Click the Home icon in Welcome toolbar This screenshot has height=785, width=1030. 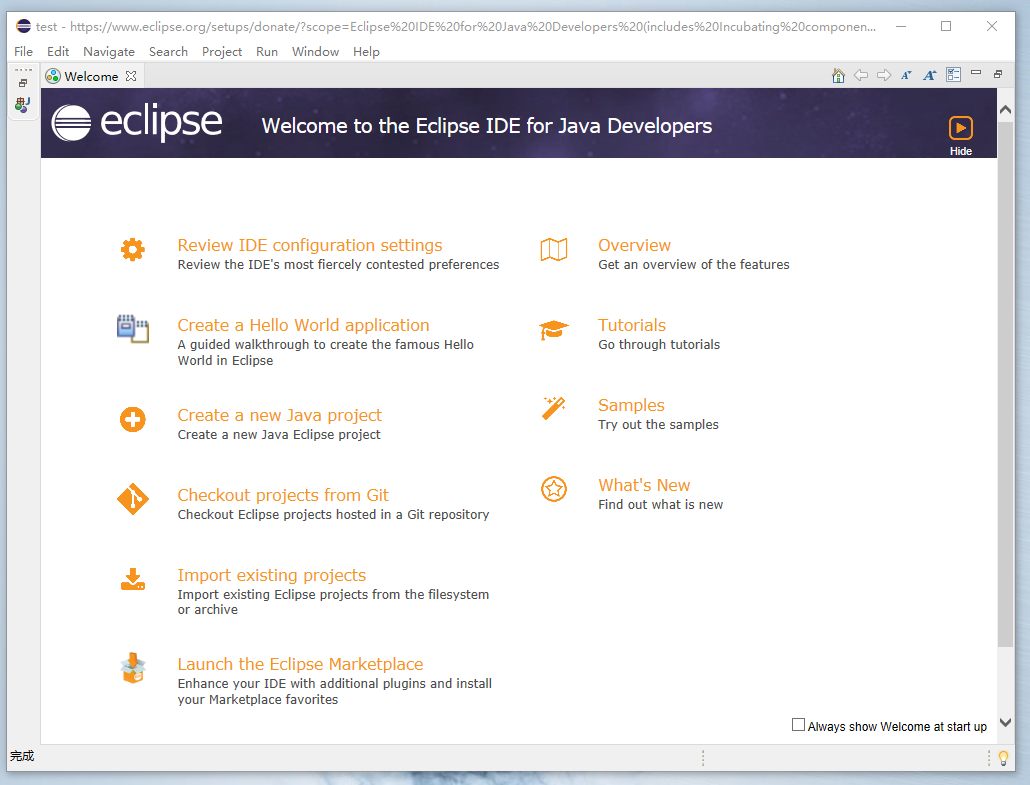click(x=838, y=76)
